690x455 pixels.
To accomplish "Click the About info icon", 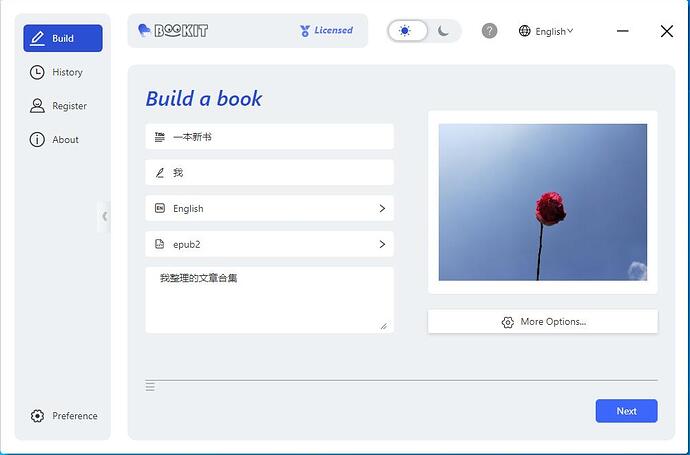I will [37, 140].
